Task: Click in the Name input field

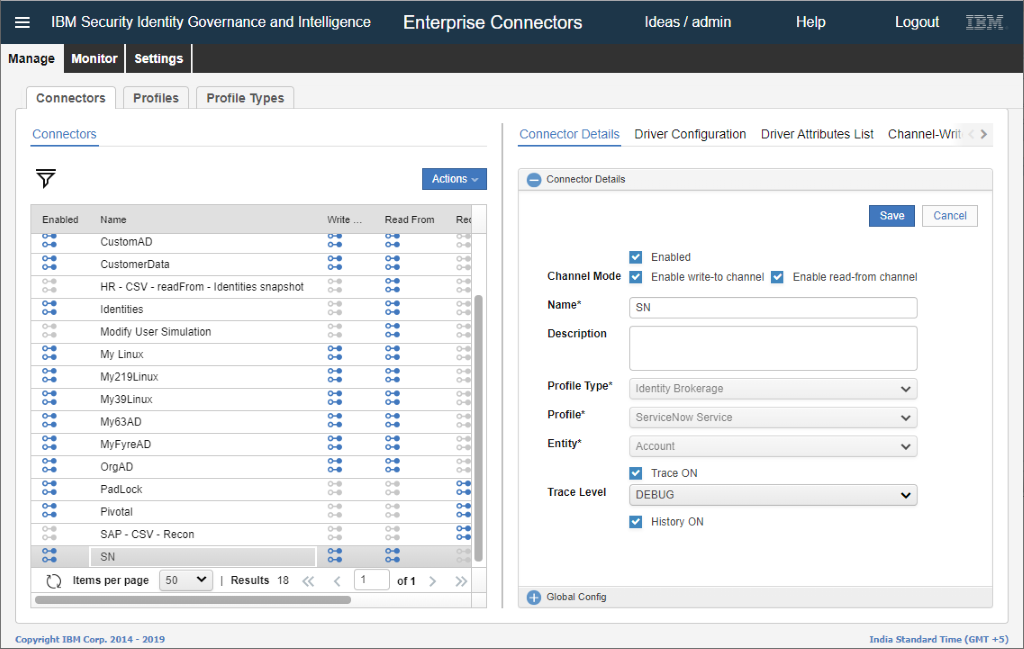Action: [773, 308]
